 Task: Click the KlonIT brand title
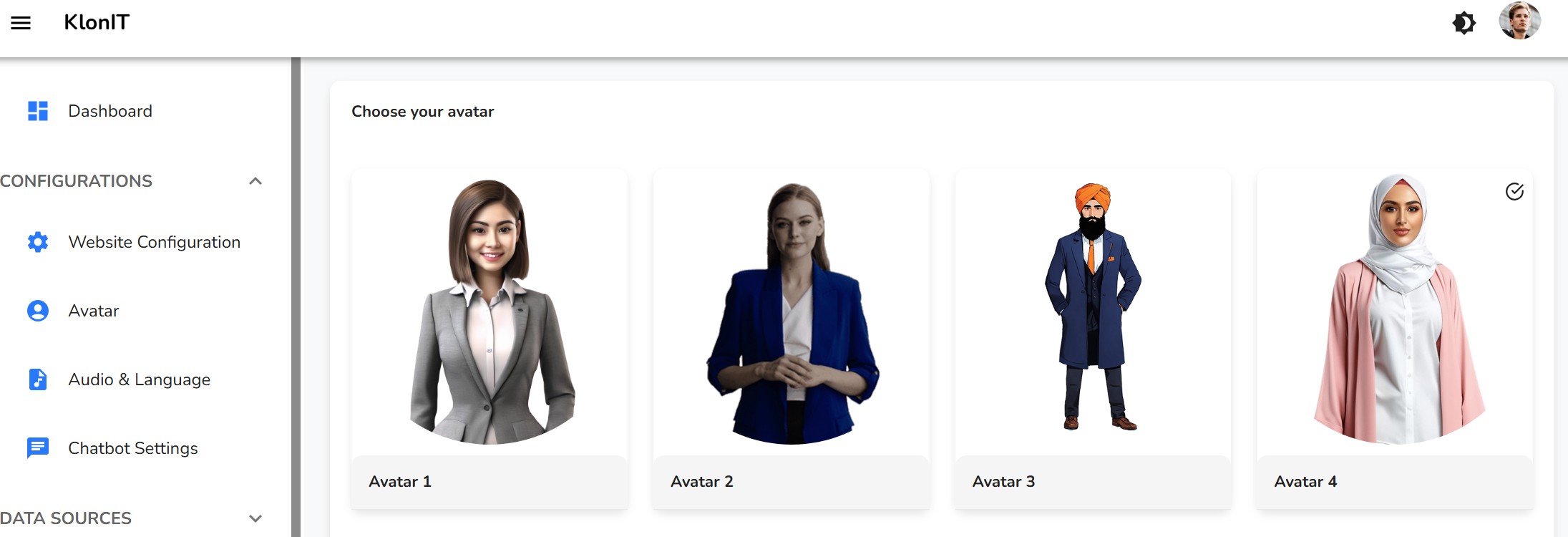coord(97,22)
